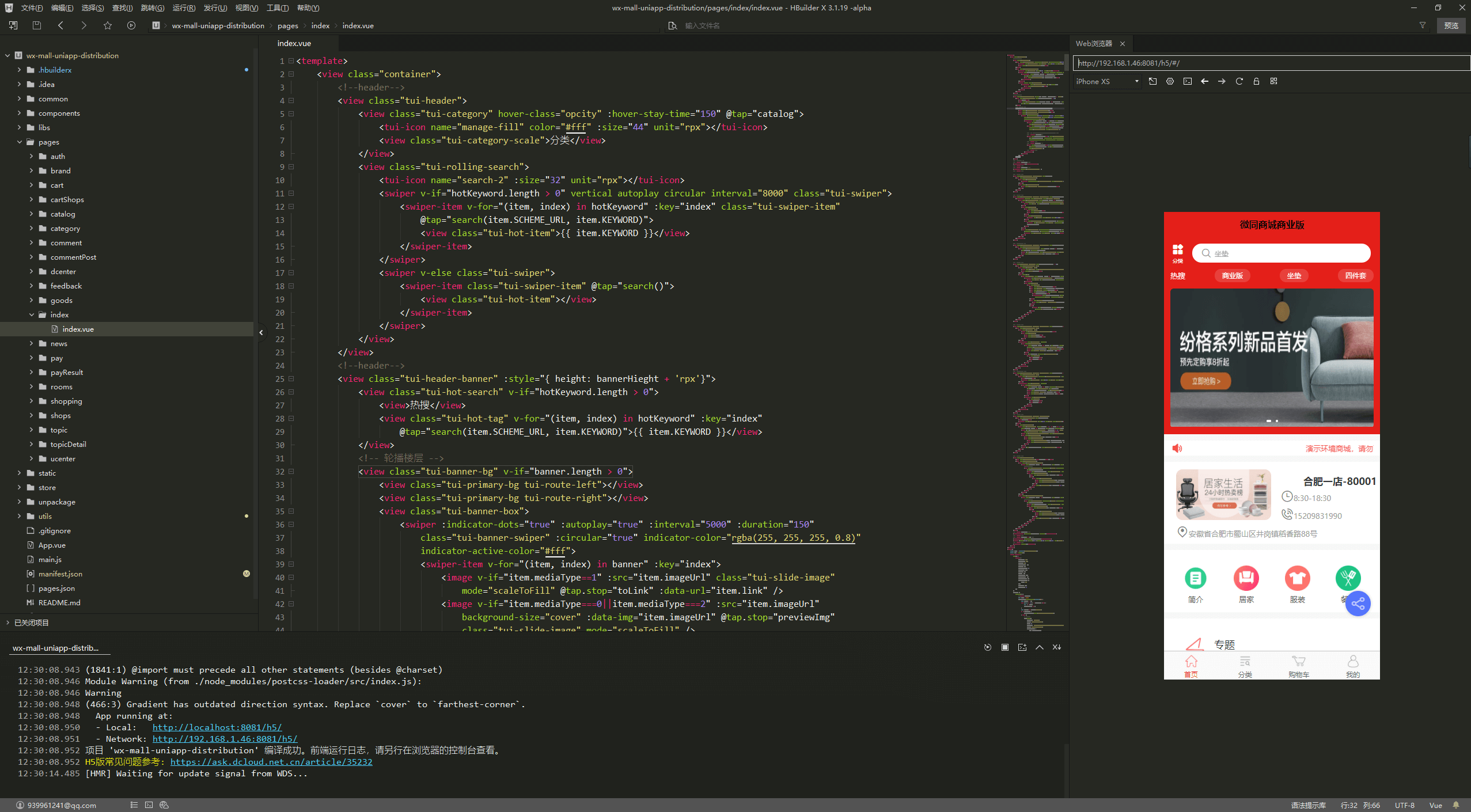
Task: Expand the closed projects section
Action: [x=7, y=623]
